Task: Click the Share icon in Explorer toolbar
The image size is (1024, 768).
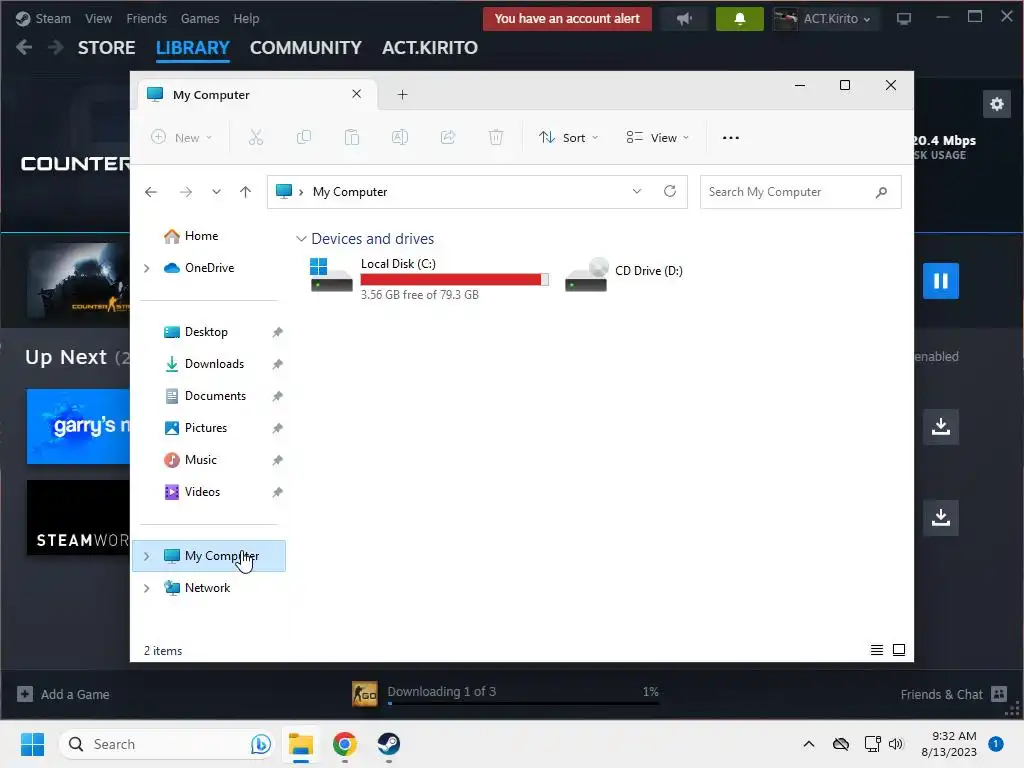Action: pos(448,137)
